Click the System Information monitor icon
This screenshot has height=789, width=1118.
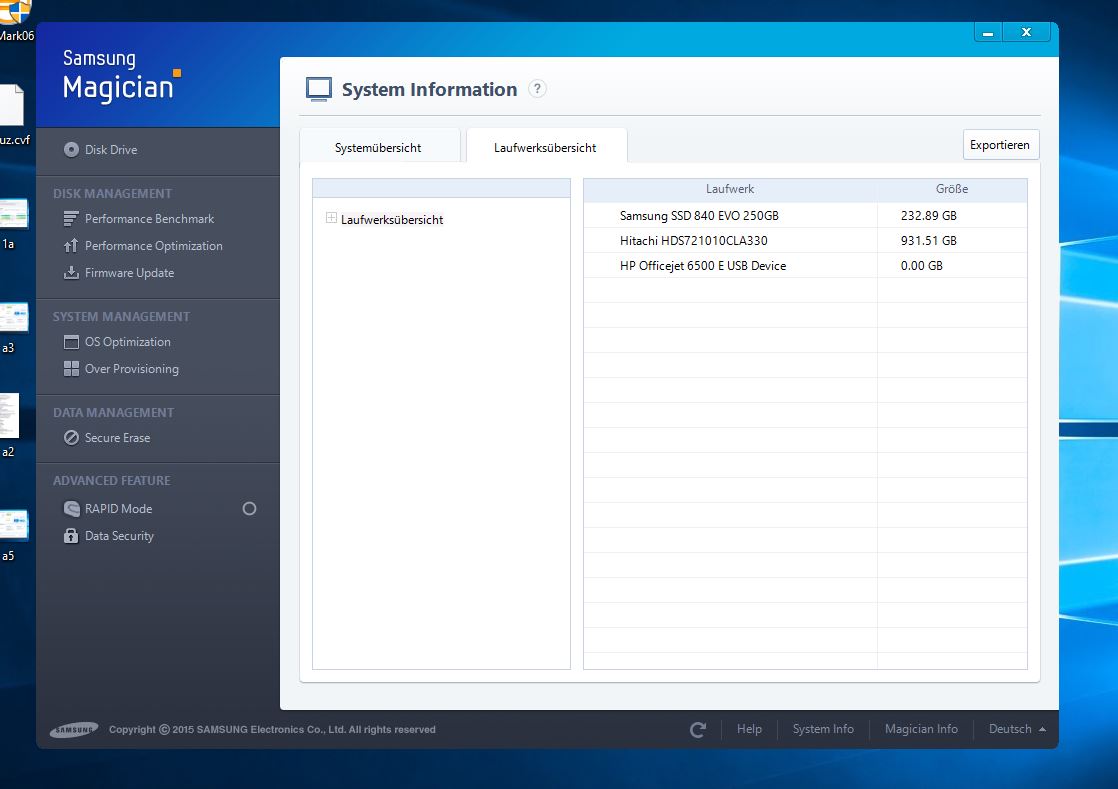(x=319, y=89)
